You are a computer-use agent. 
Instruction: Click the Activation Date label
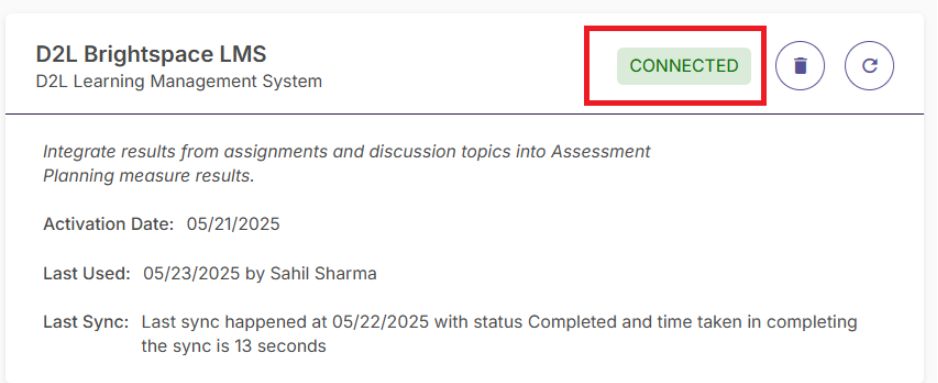(x=108, y=224)
